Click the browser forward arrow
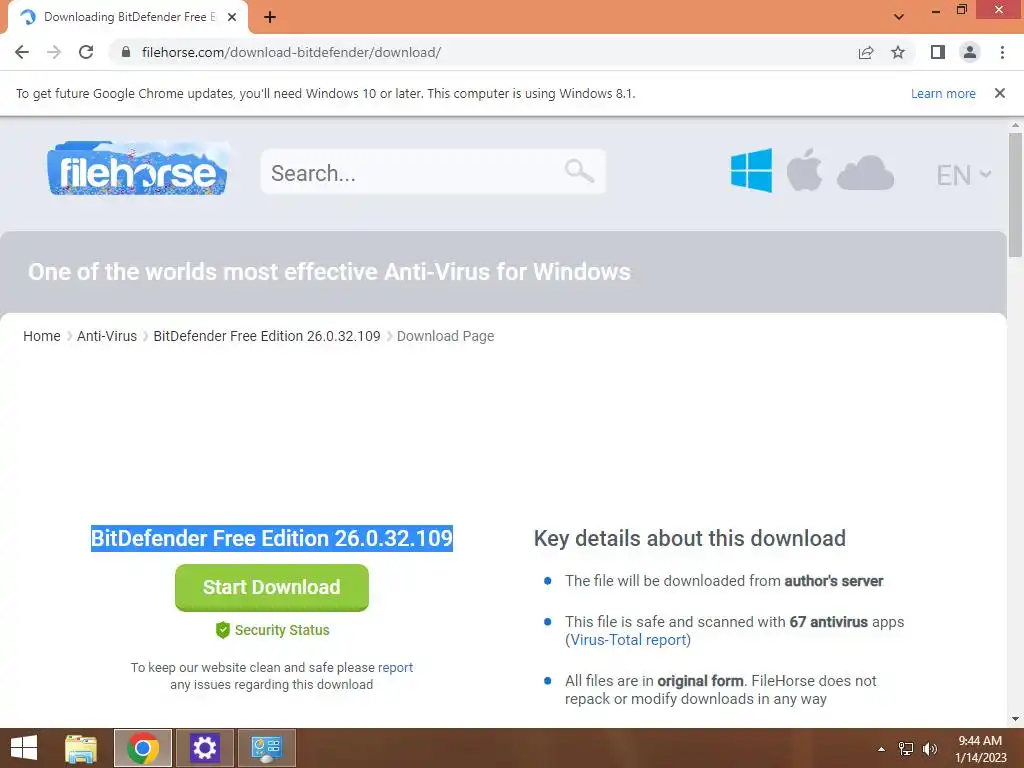Screen dimensions: 1024x768 point(54,52)
